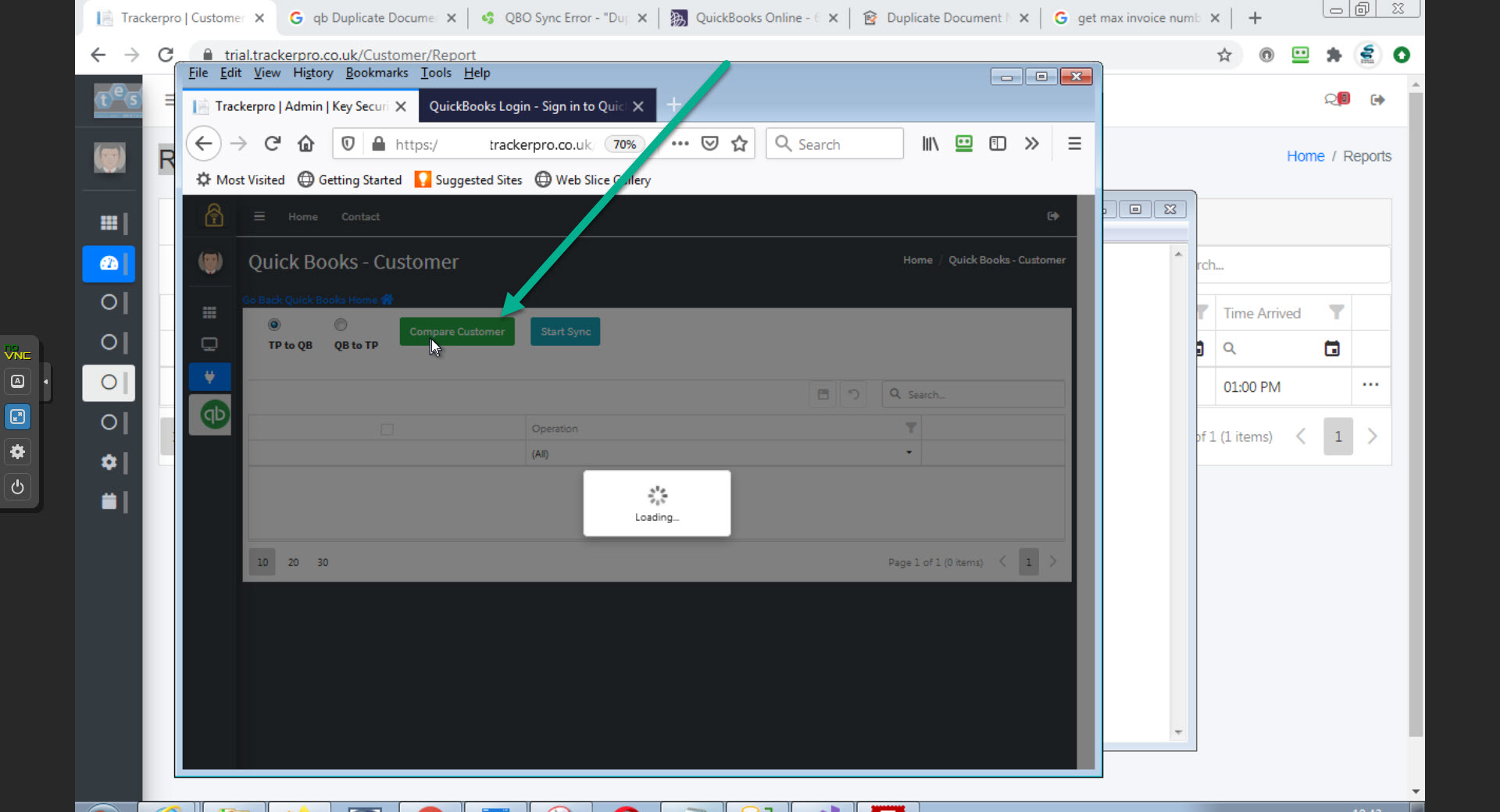This screenshot has height=812, width=1500.
Task: Open the Chrome extensions puzzle icon
Action: pyautogui.click(x=1334, y=55)
